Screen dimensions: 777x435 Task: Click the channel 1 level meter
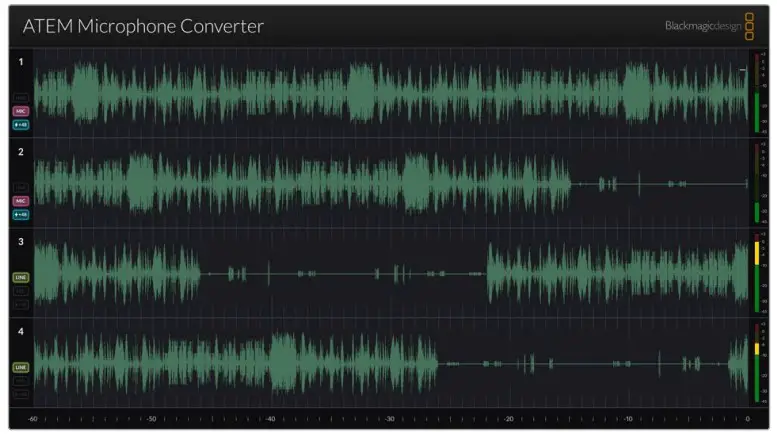[x=757, y=93]
